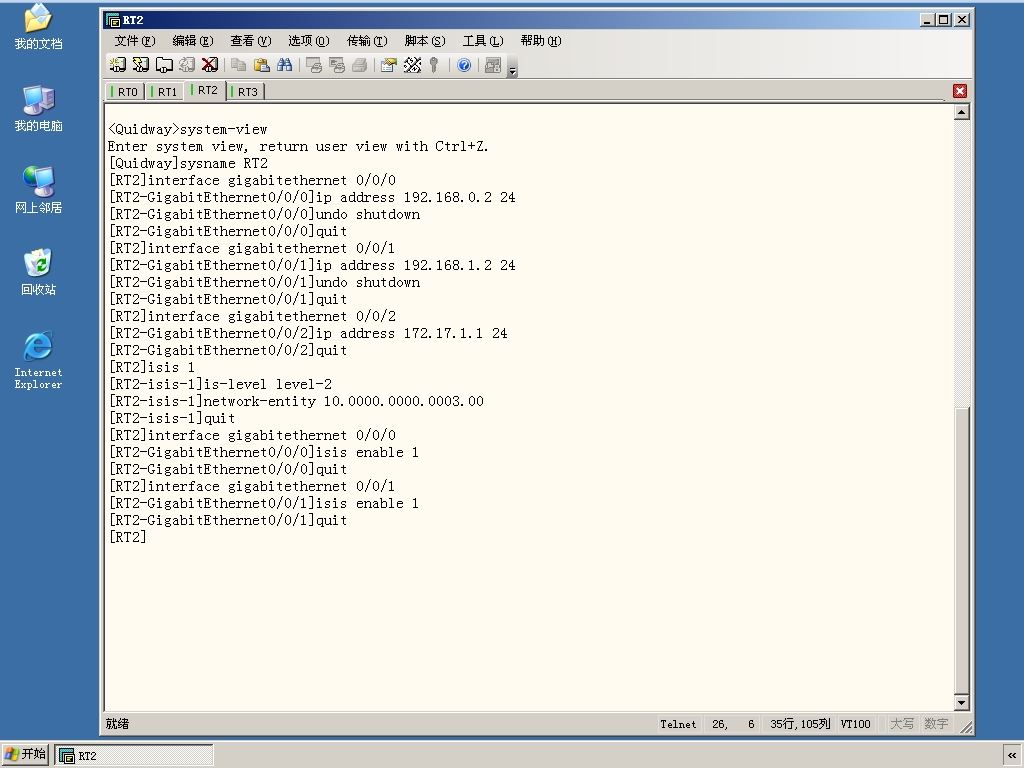Viewport: 1024px width, 768px height.
Task: Open the 工具(L) menu
Action: [483, 41]
